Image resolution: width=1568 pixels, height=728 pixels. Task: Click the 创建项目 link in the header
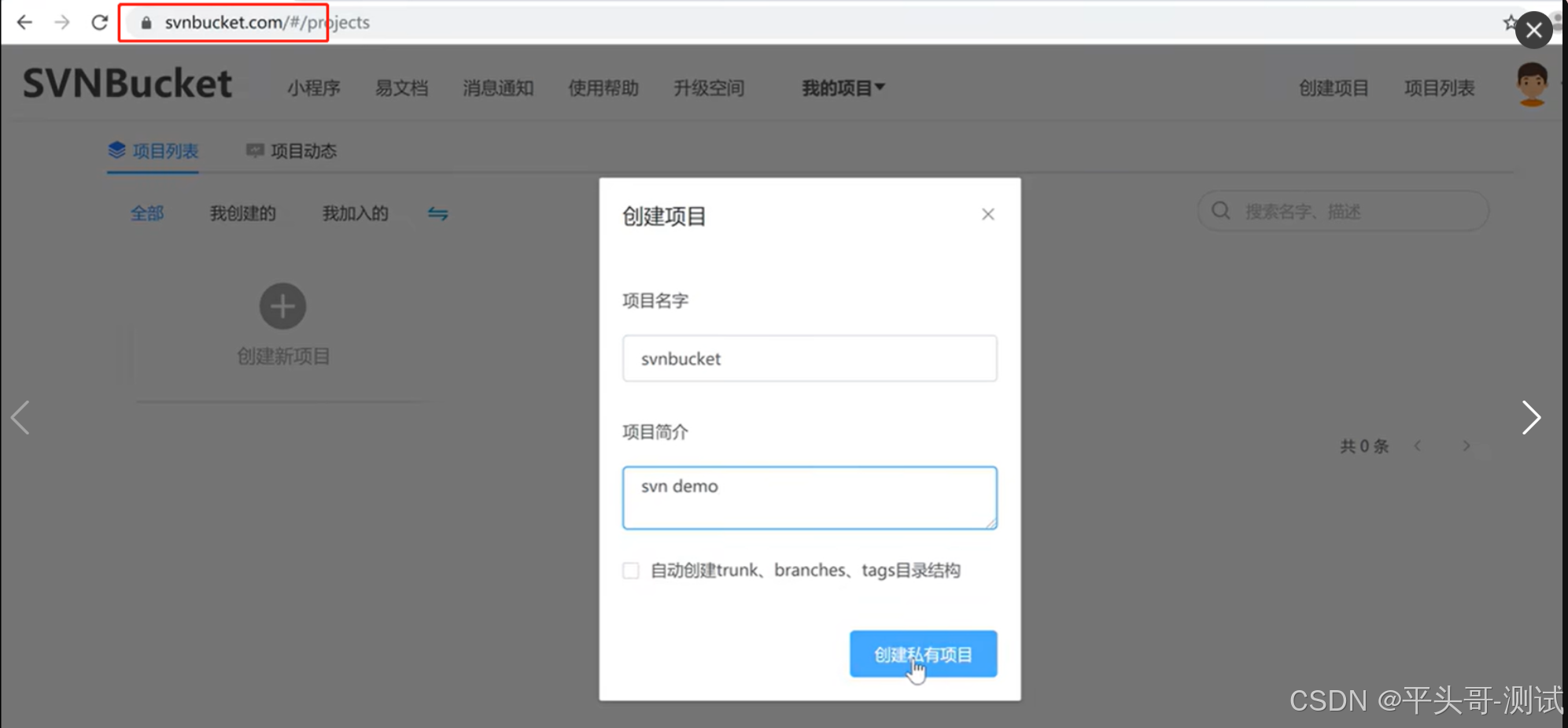(1334, 88)
